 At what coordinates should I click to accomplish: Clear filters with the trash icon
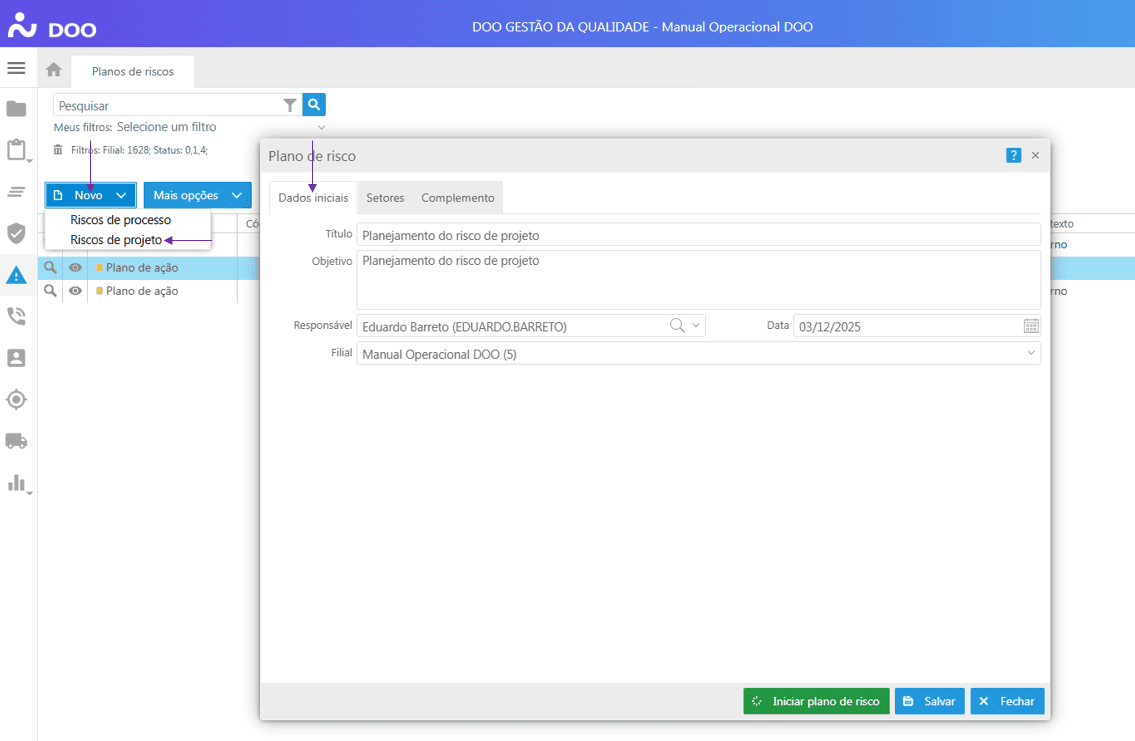point(58,149)
